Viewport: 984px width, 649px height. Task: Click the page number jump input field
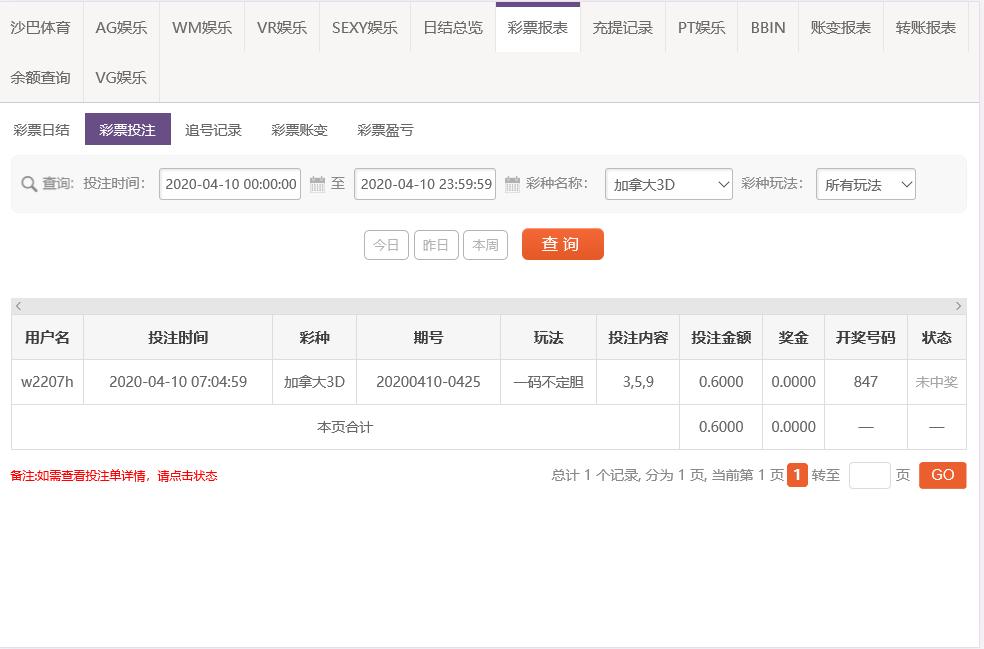(869, 475)
